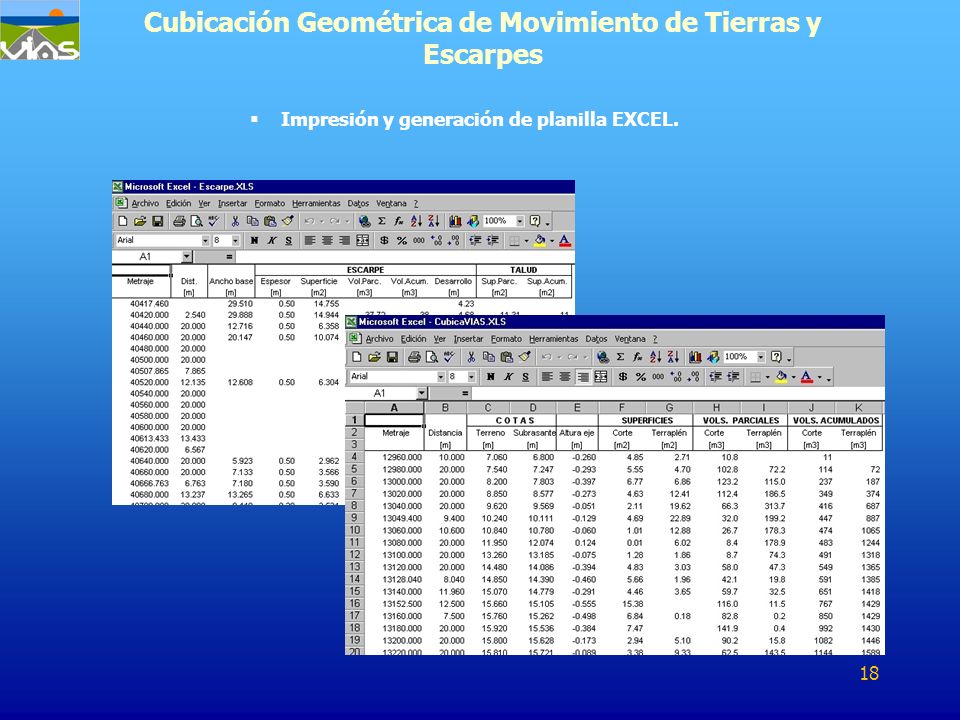Viewport: 960px width, 720px height.
Task: Select Format Painter brush in Escarpe.XLS window
Action: pyautogui.click(x=288, y=221)
